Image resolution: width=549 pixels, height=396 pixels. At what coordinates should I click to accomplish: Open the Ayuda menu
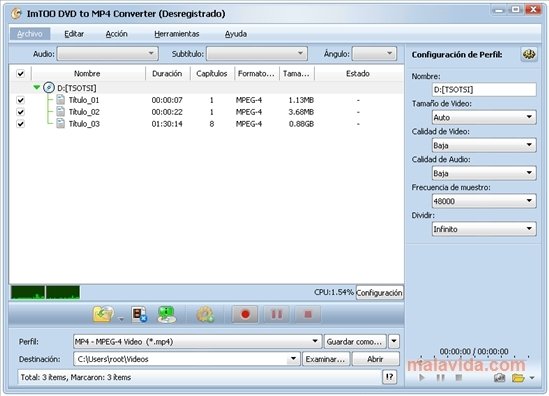(236, 34)
